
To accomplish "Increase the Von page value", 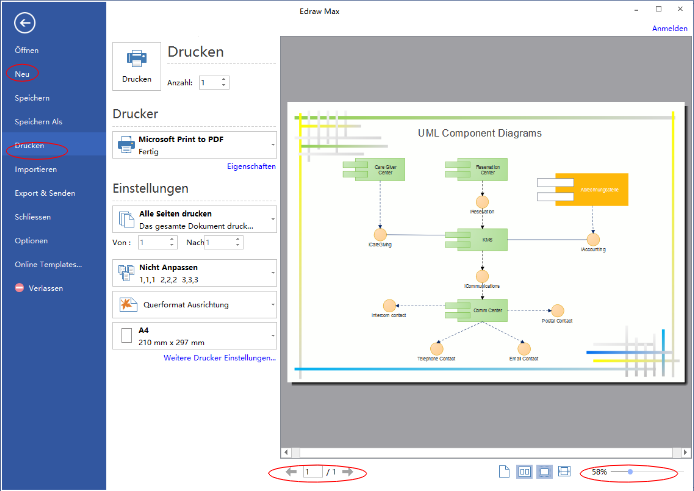I will tap(172, 240).
